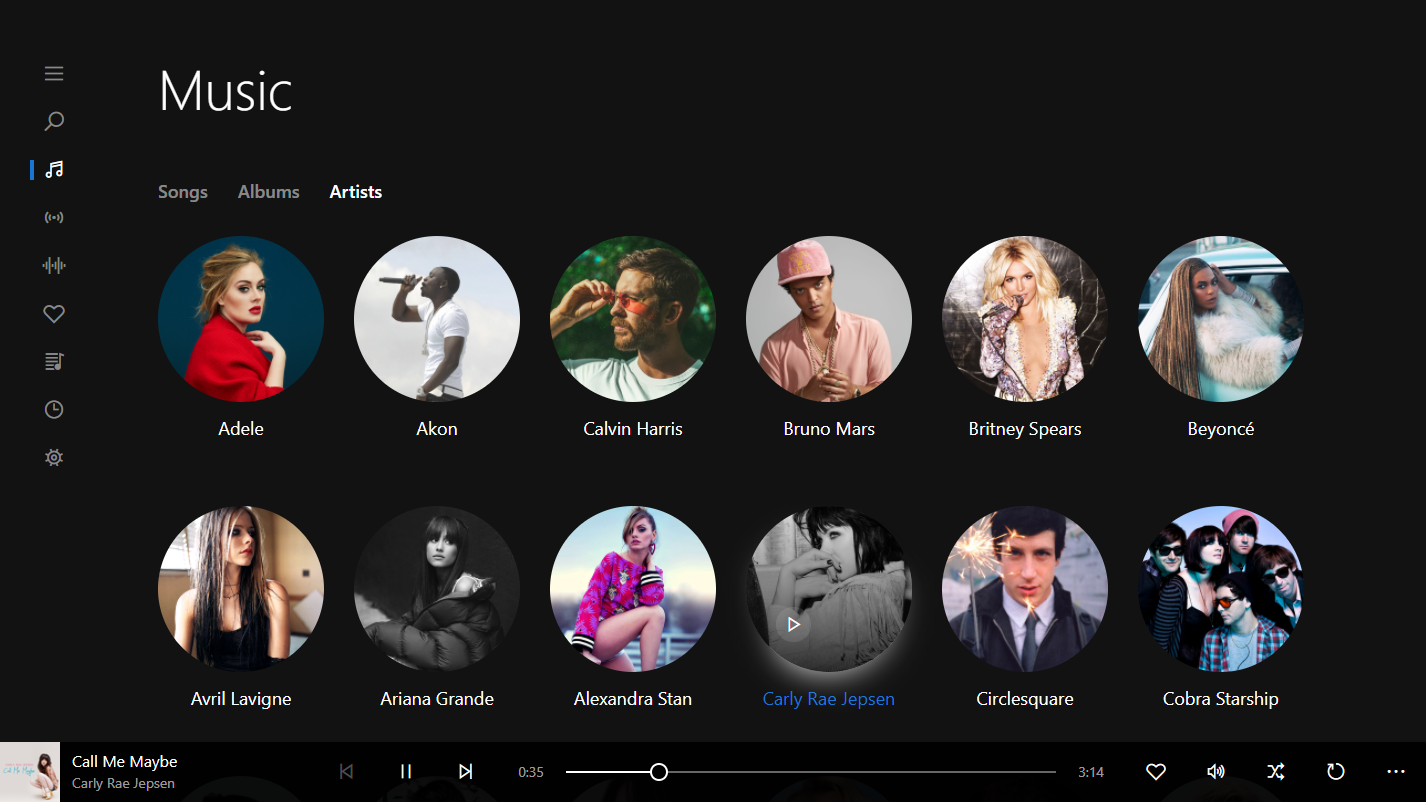Click the Akon name label
The width and height of the screenshot is (1426, 802).
(x=437, y=429)
